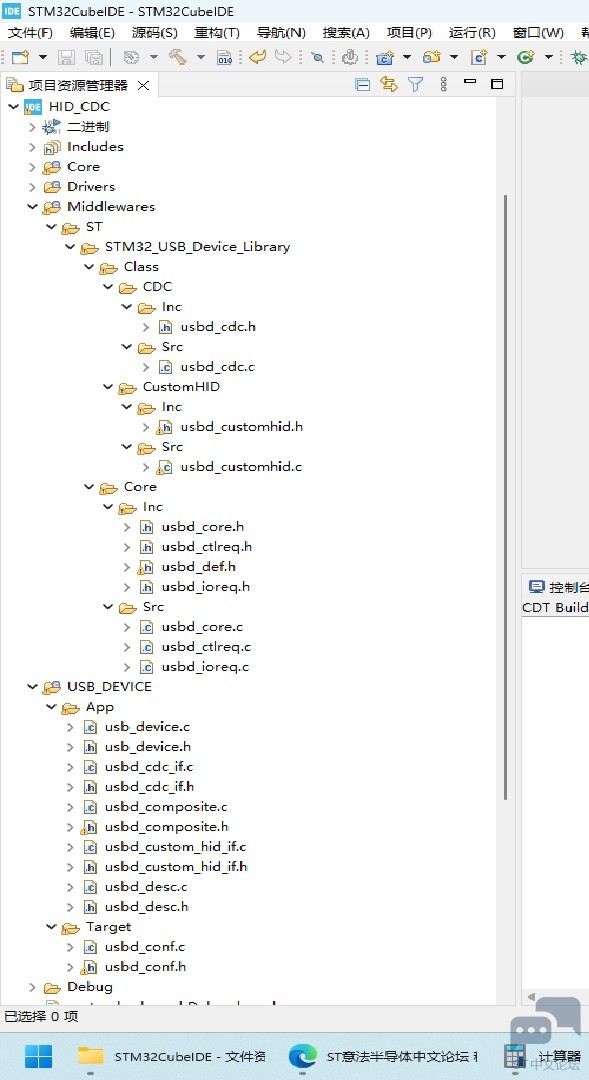Click Collapse All in project explorer

[x=362, y=85]
